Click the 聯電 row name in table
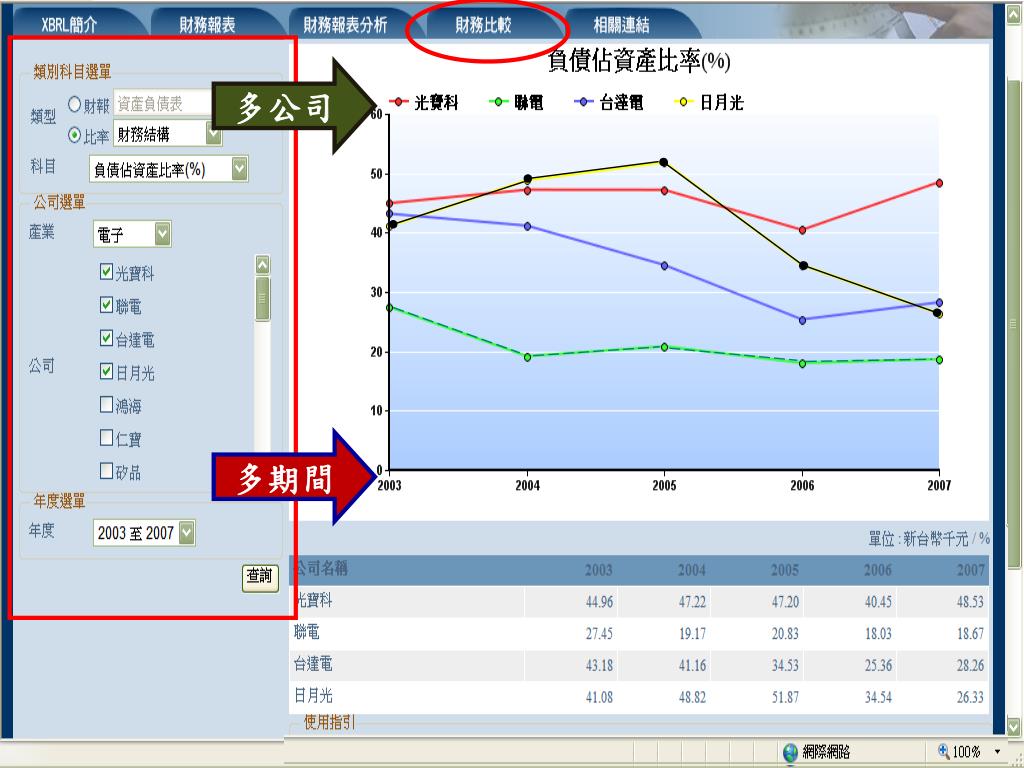 (x=307, y=632)
